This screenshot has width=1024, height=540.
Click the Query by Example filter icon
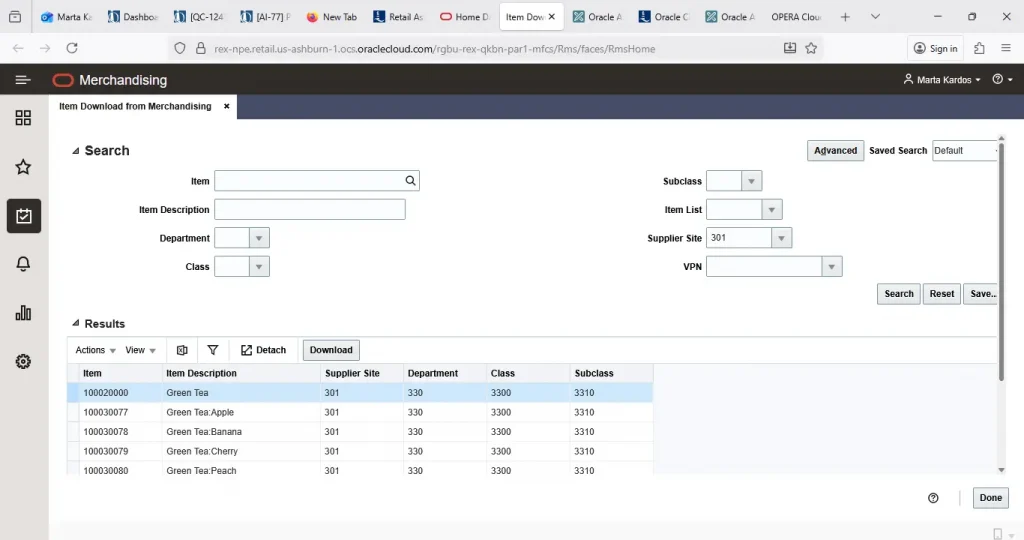click(x=213, y=350)
